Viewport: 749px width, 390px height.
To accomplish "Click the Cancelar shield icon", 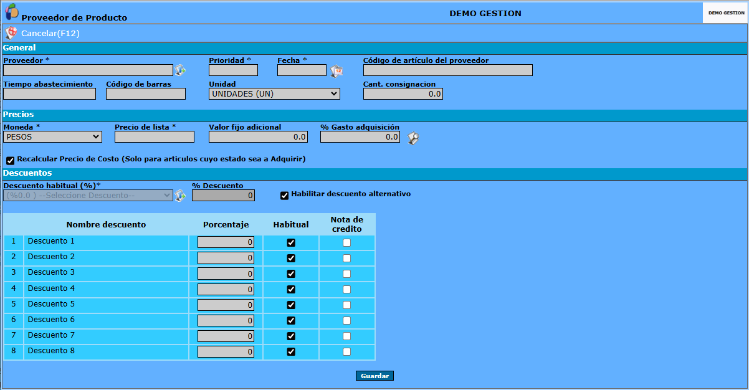I will (x=11, y=33).
